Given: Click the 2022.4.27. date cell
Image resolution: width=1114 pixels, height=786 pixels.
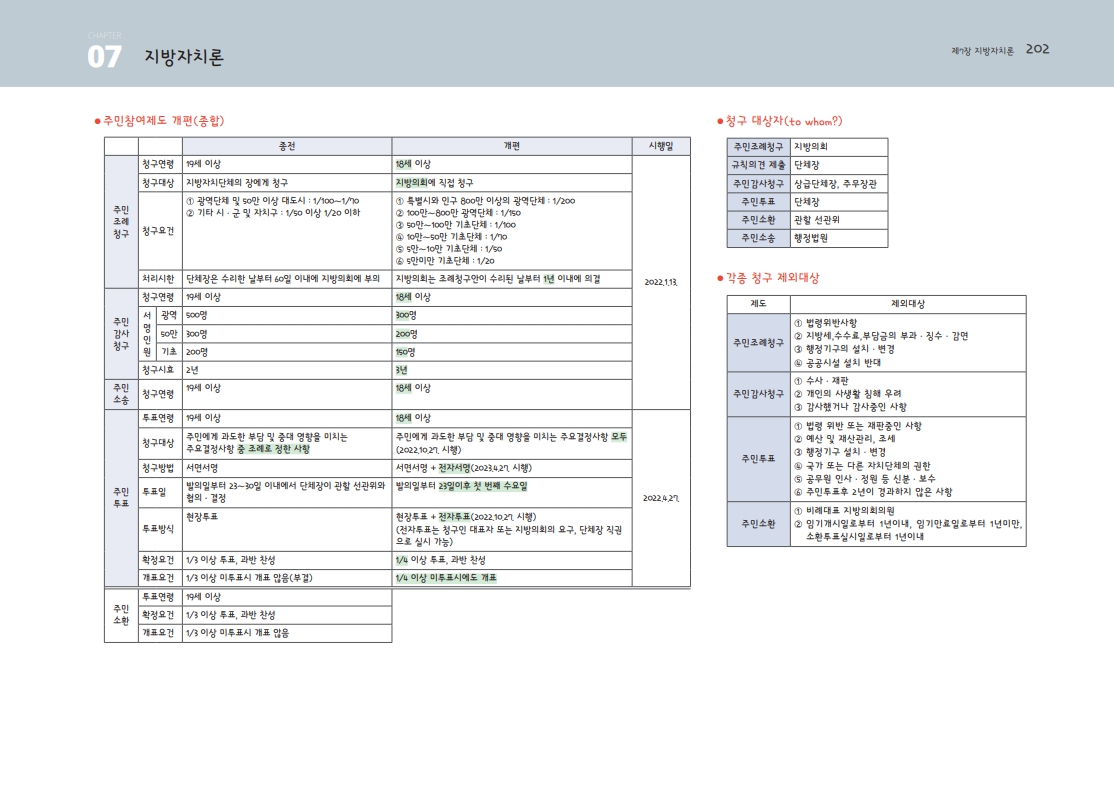Looking at the screenshot, I should (x=661, y=497).
